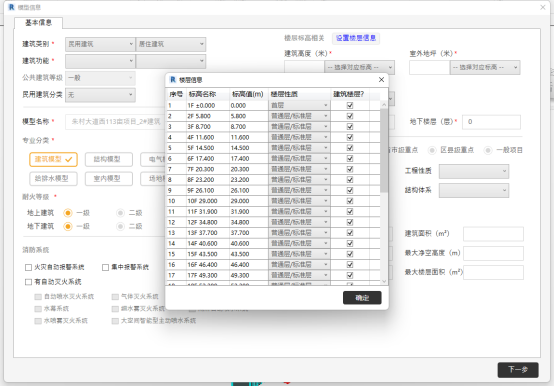
Task: Click the Revit icon in floor dialog title
Action: (173, 80)
